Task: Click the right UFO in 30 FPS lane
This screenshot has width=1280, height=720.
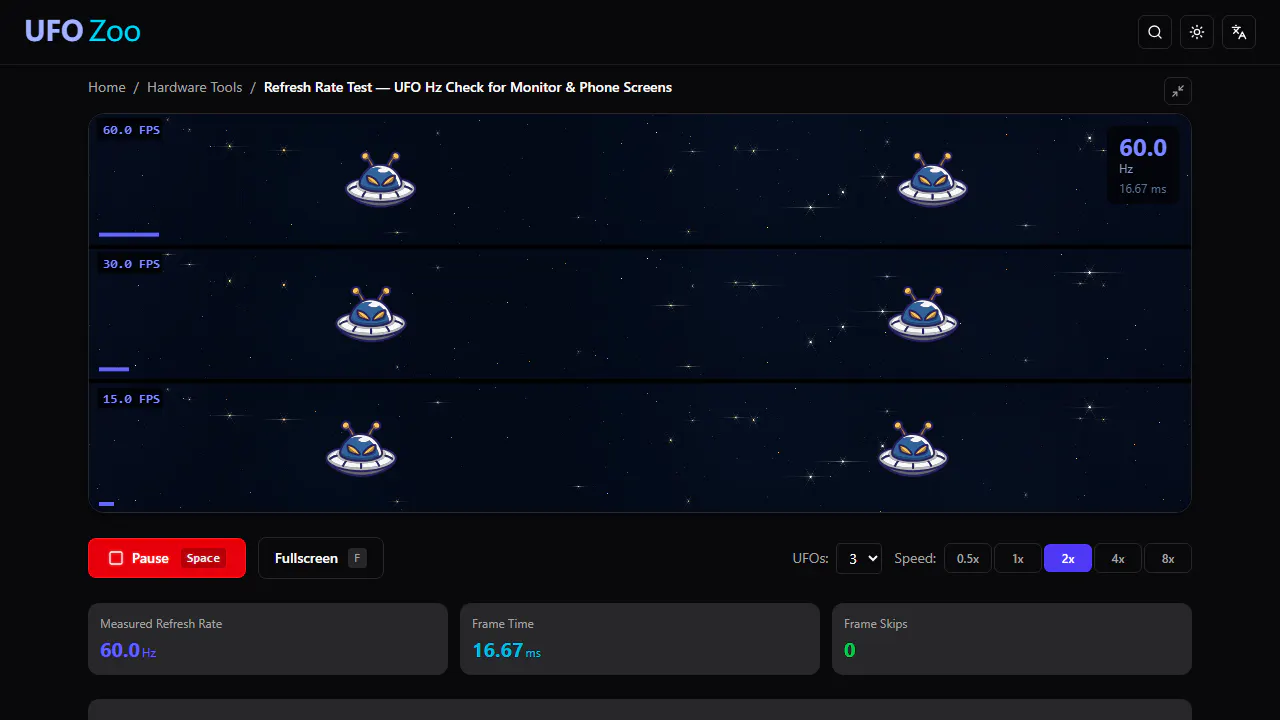Action: pyautogui.click(x=923, y=315)
